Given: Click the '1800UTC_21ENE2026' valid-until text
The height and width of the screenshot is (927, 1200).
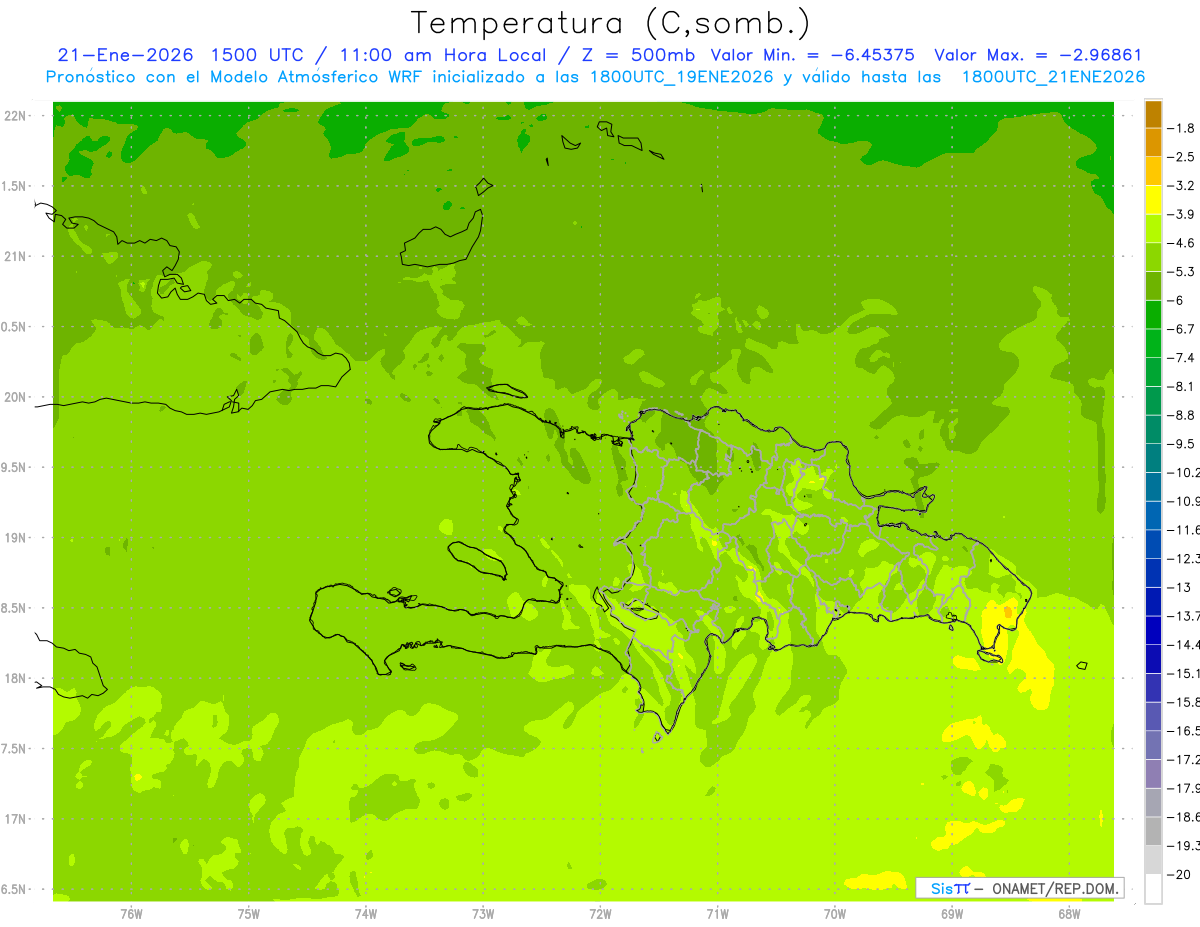Looking at the screenshot, I should [x=1053, y=77].
